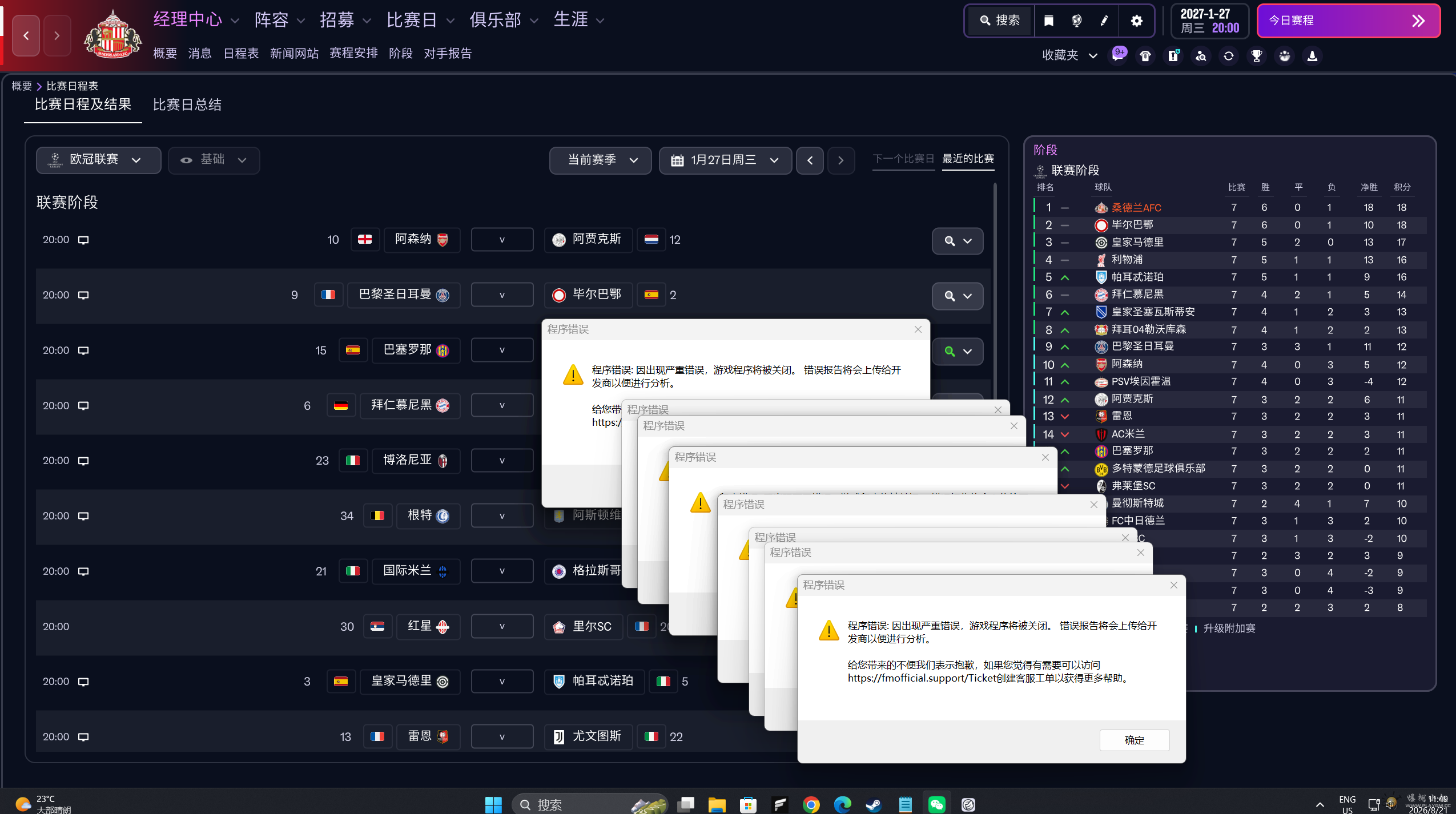This screenshot has width=1456, height=814.
Task: Select the 对手报告 submenu item
Action: coord(448,53)
